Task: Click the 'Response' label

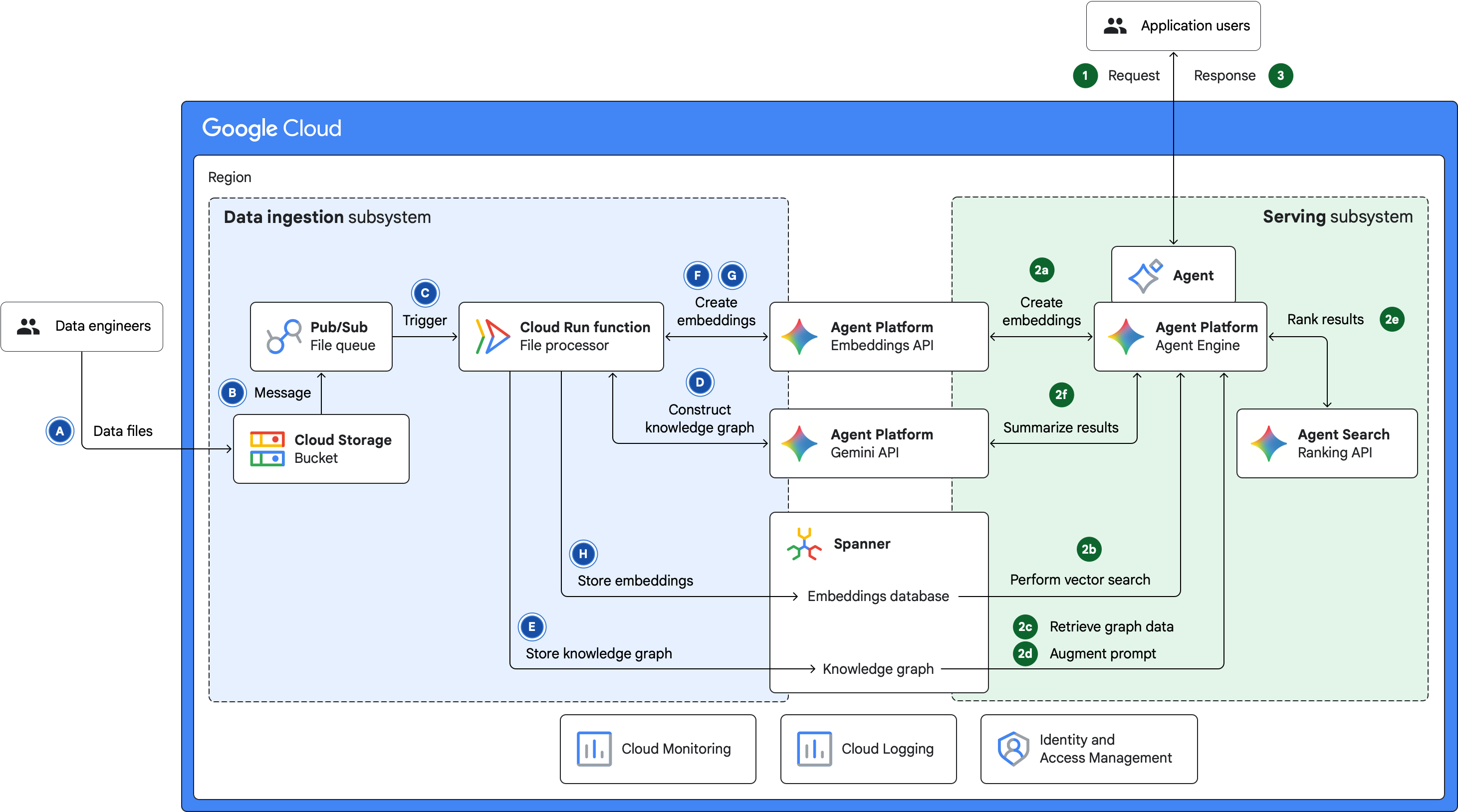Action: coord(1225,76)
